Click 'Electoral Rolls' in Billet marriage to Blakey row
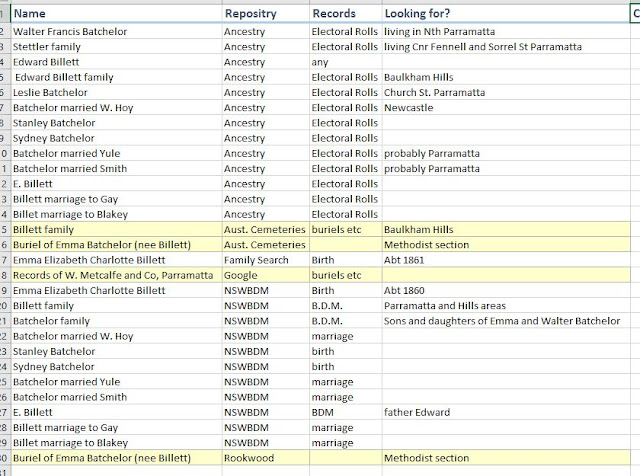This screenshot has width=640, height=476. coord(346,214)
